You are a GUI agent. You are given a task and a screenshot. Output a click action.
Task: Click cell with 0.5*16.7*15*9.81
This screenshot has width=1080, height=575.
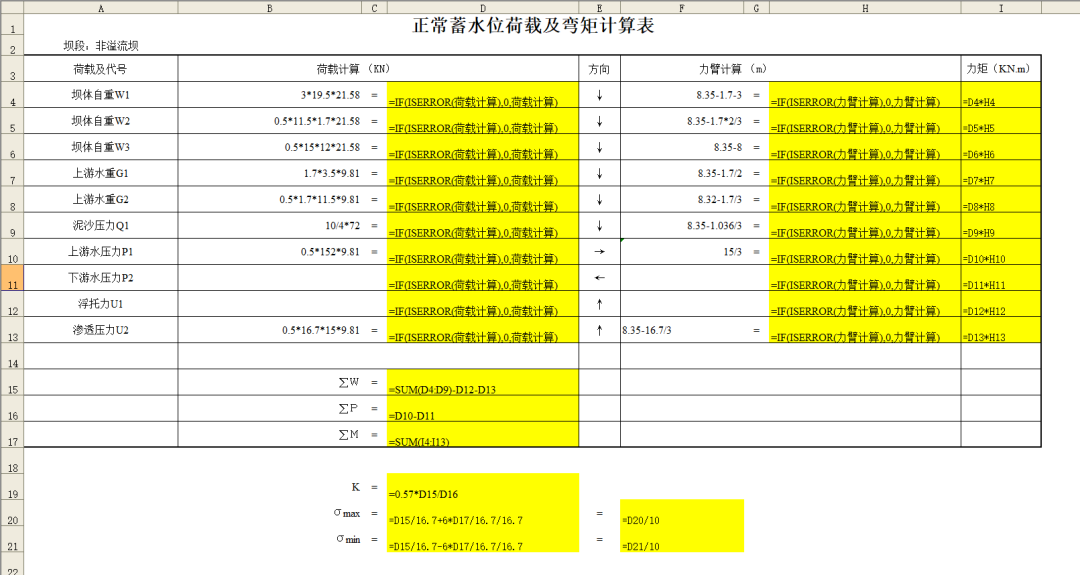(x=269, y=330)
